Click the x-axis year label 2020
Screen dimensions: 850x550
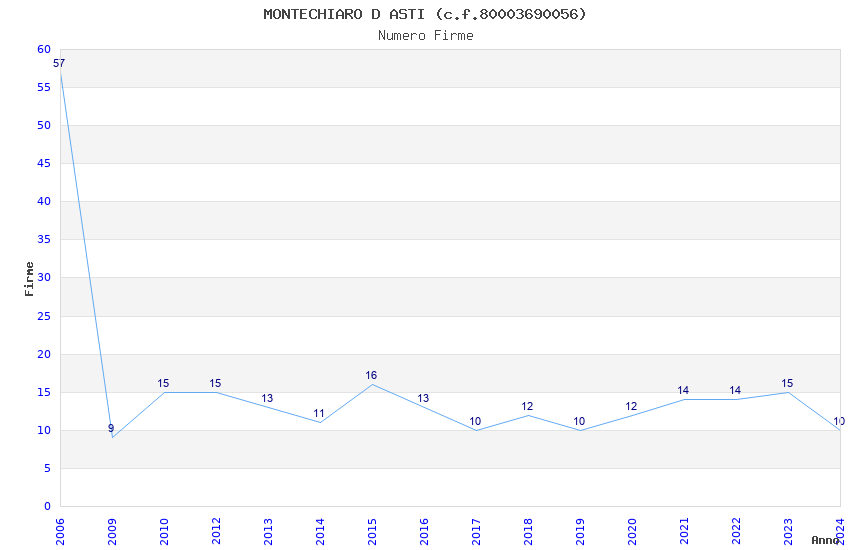coord(632,532)
